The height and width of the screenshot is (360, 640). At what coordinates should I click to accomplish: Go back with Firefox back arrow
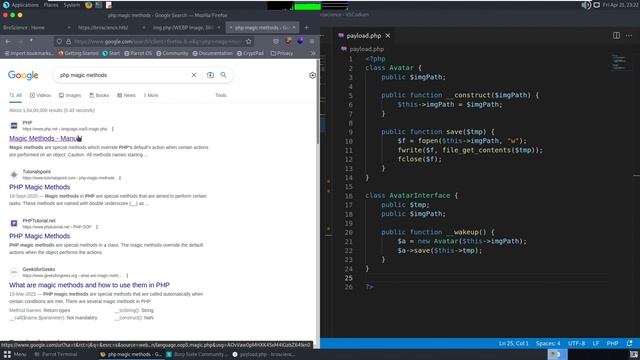[8, 41]
